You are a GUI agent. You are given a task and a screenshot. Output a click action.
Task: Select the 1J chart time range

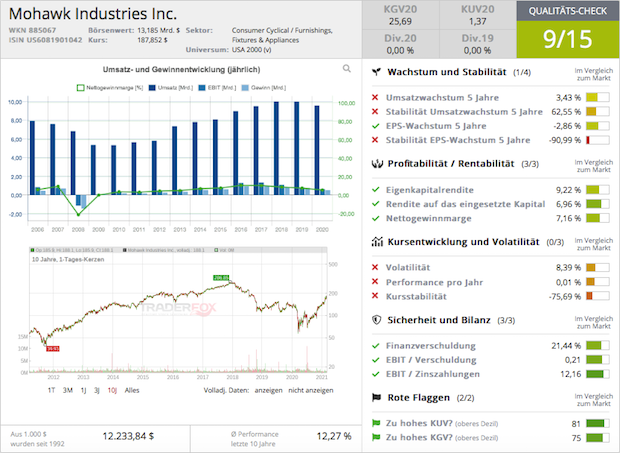[83, 390]
